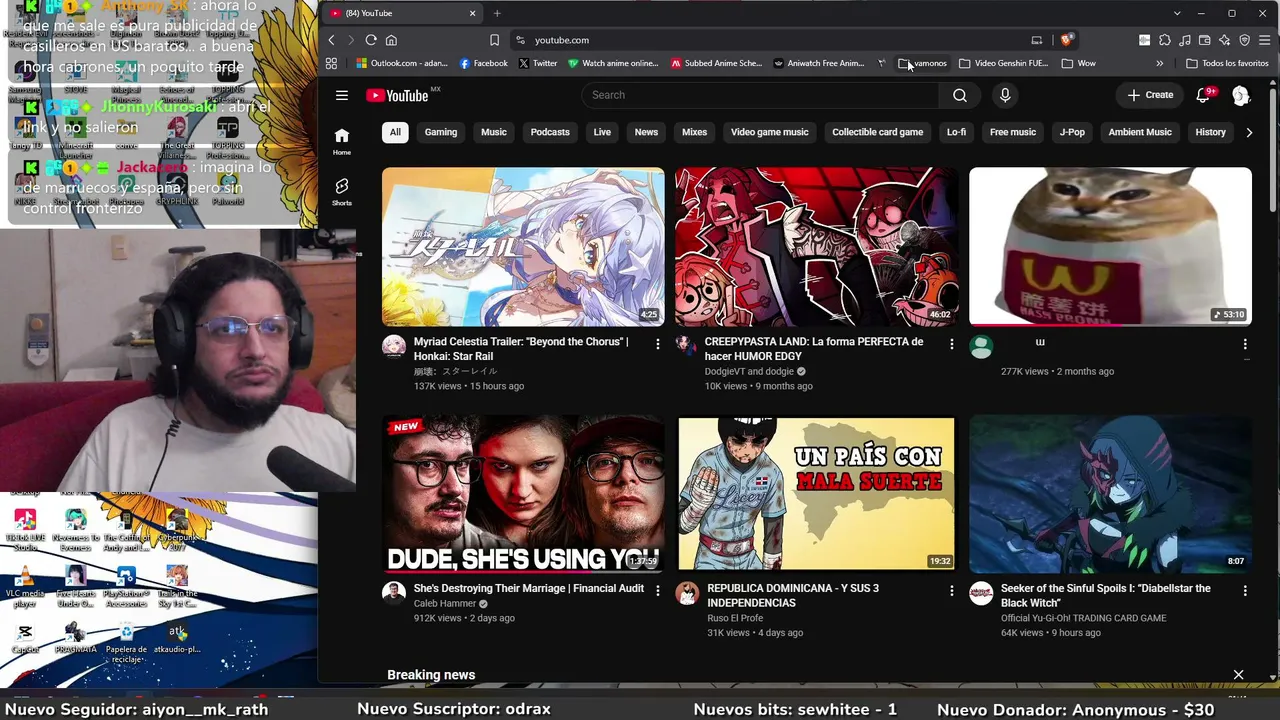1280x720 pixels.
Task: Open the YouTube hamburger guide menu
Action: point(342,95)
